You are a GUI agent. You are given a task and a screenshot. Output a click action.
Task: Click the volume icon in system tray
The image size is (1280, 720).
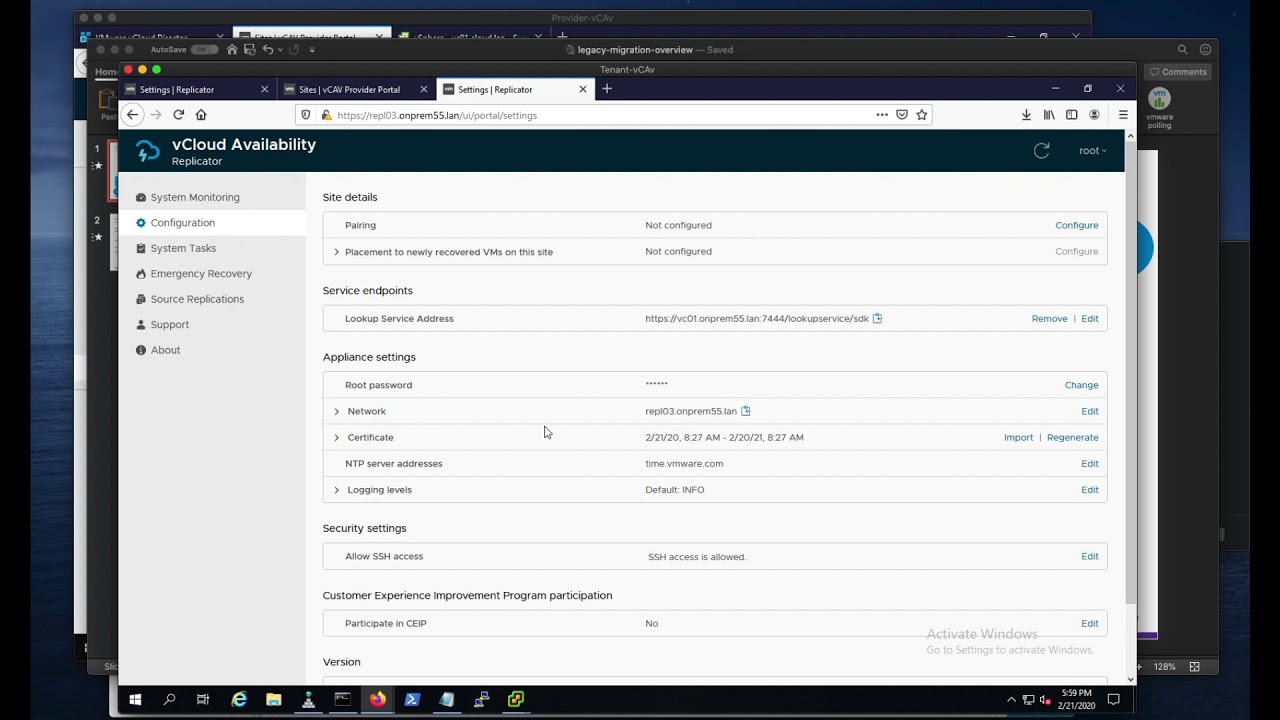[x=1044, y=700]
